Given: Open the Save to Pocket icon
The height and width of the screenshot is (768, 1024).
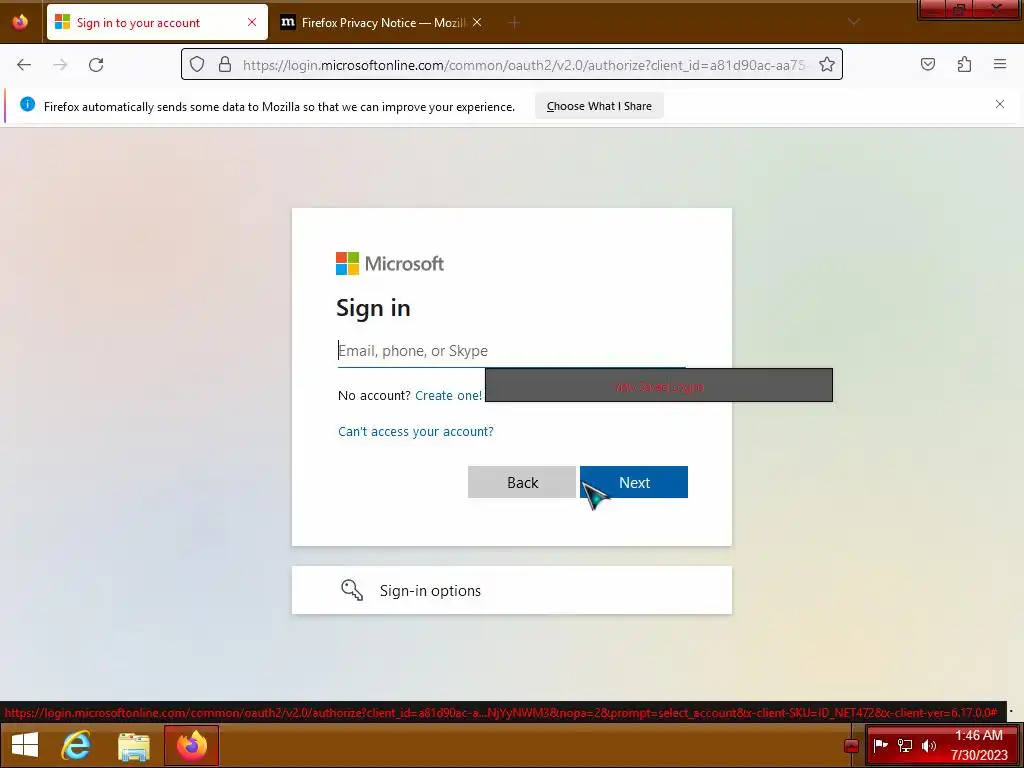Looking at the screenshot, I should coord(928,64).
